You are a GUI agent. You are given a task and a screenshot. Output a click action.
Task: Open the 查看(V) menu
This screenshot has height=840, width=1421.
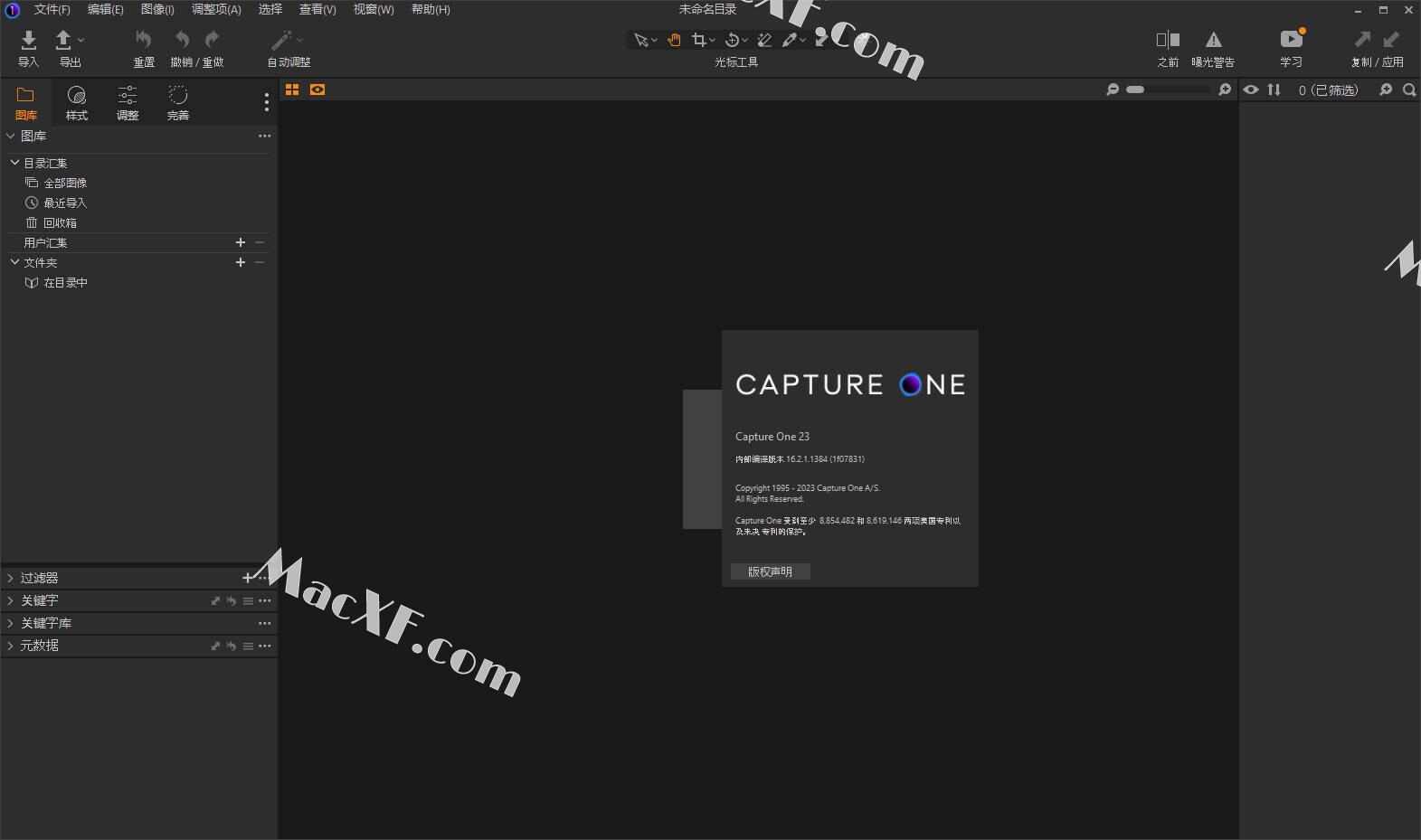point(317,10)
